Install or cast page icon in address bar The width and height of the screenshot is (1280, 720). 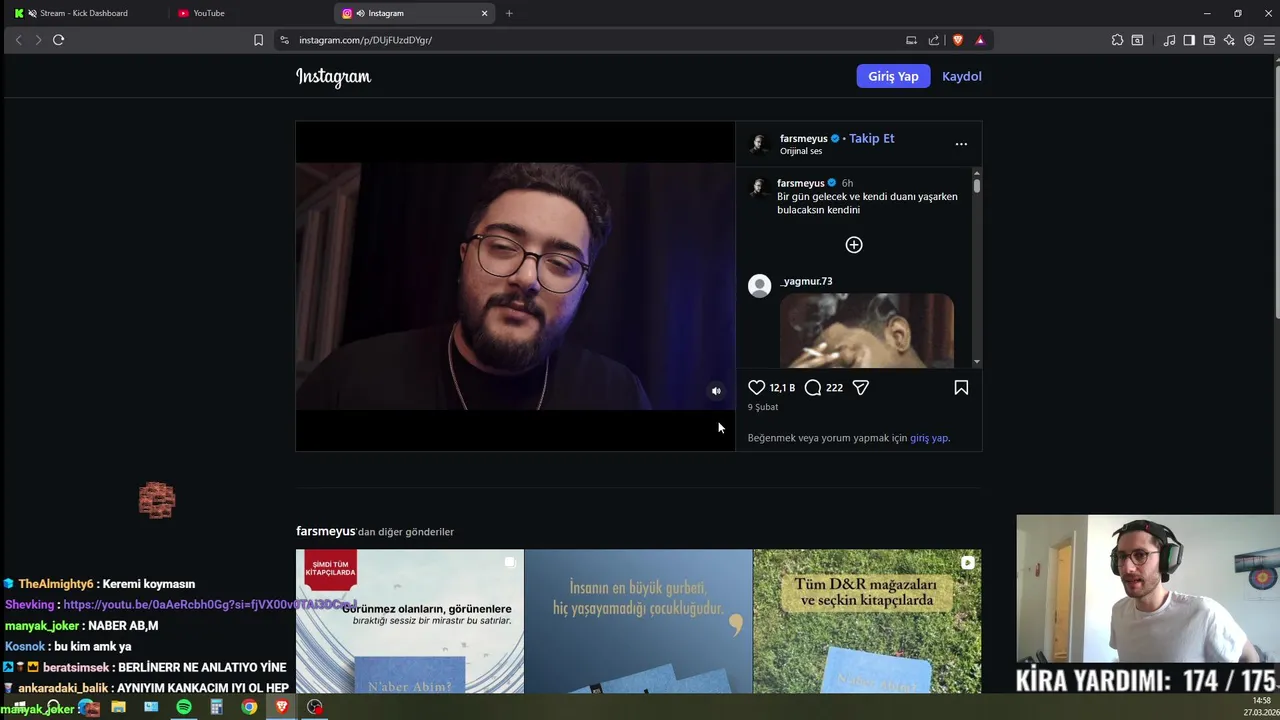click(911, 40)
